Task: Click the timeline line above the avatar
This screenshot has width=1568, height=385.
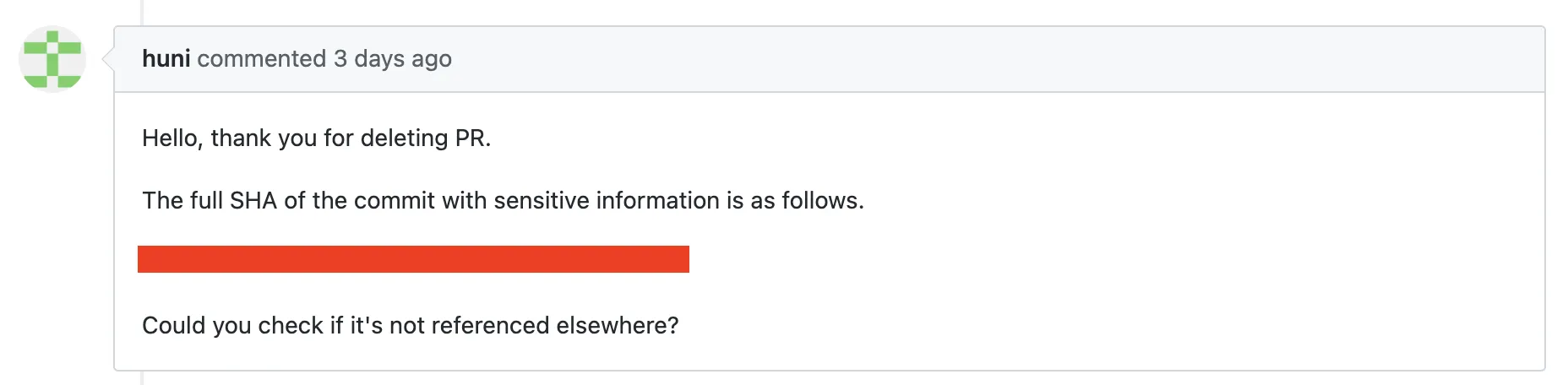Action: (142, 12)
